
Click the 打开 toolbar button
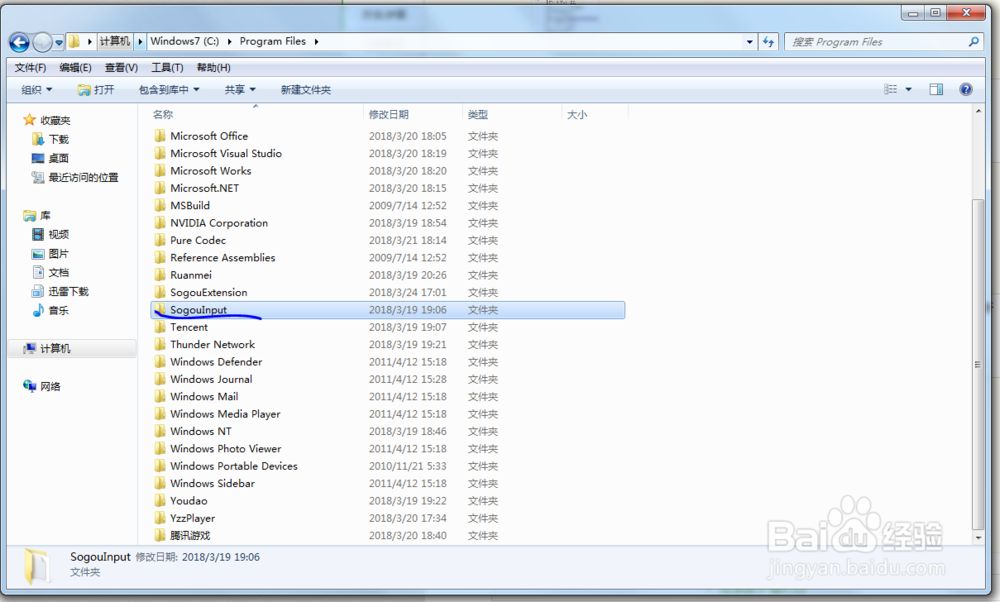tap(96, 90)
